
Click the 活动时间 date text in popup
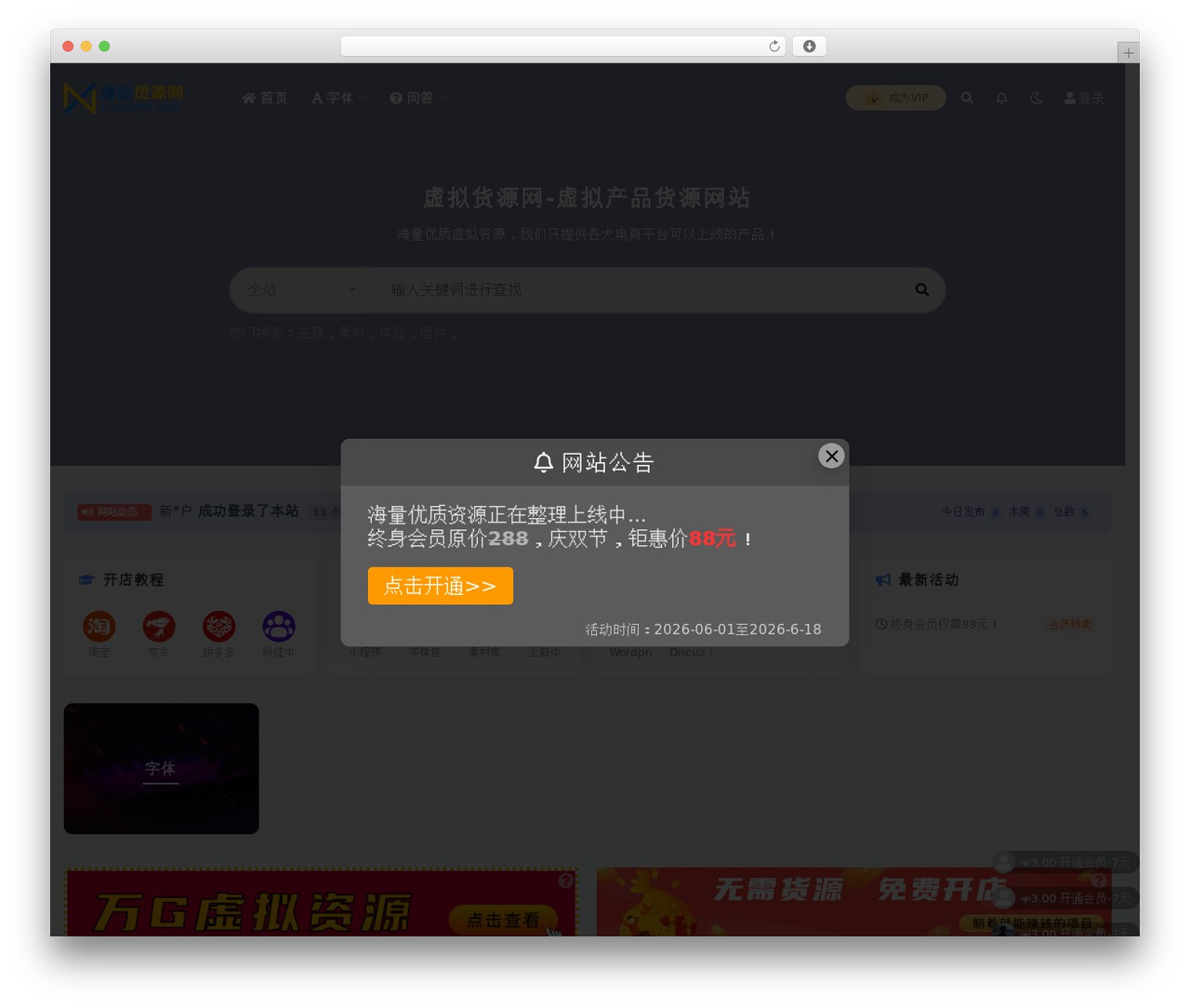tap(703, 630)
